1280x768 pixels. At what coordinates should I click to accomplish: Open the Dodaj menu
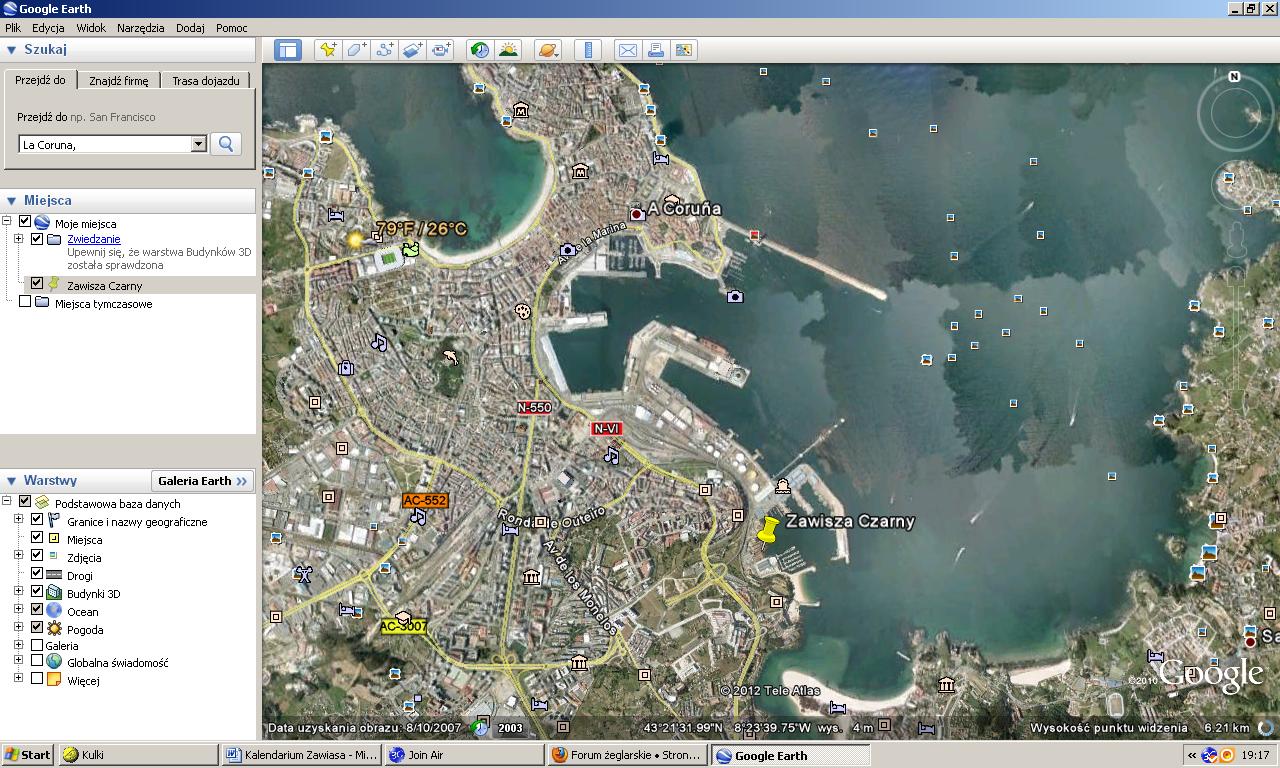(190, 28)
